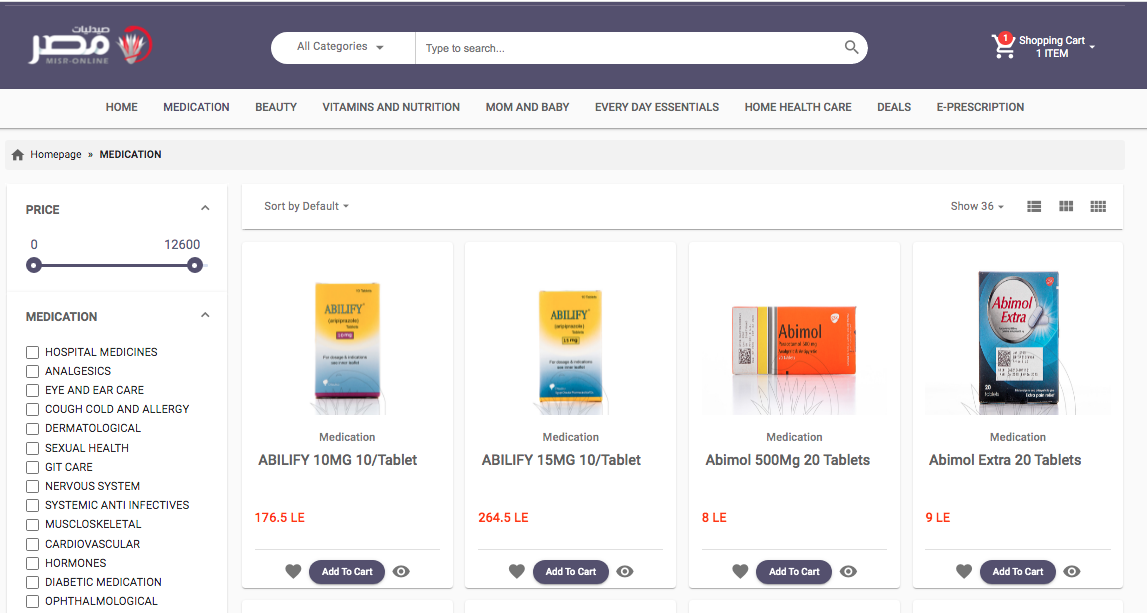Image resolution: width=1147 pixels, height=613 pixels.
Task: Go to the E-PRESCRIPTION menu item
Action: (x=980, y=107)
